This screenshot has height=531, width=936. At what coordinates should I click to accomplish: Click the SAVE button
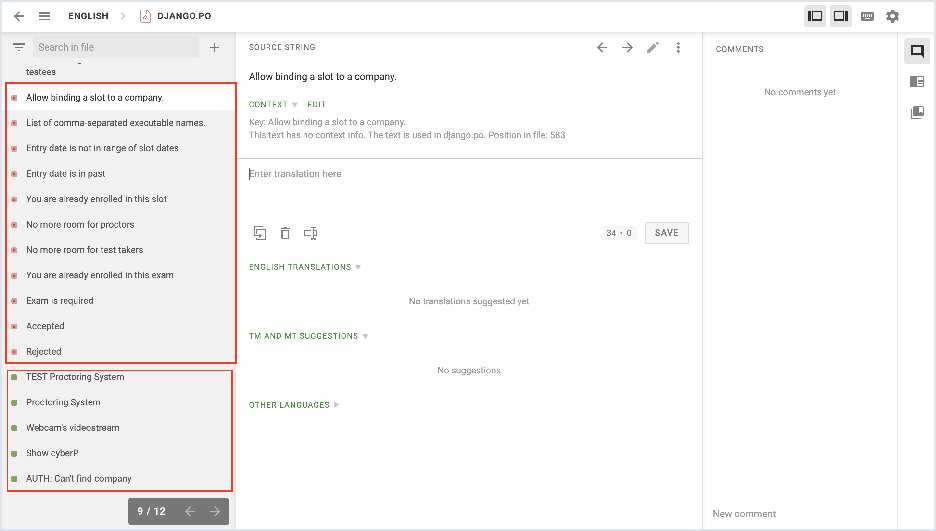pyautogui.click(x=666, y=233)
